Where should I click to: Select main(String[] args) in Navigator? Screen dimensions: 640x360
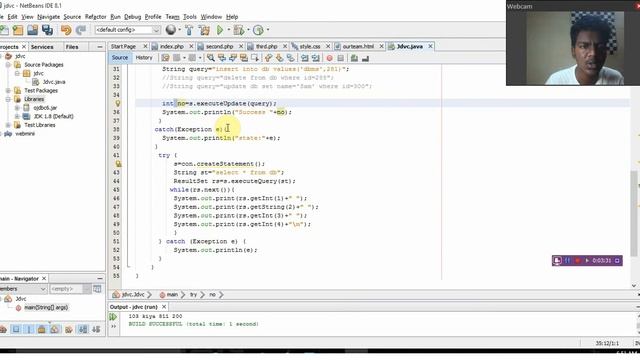pyautogui.click(x=46, y=308)
